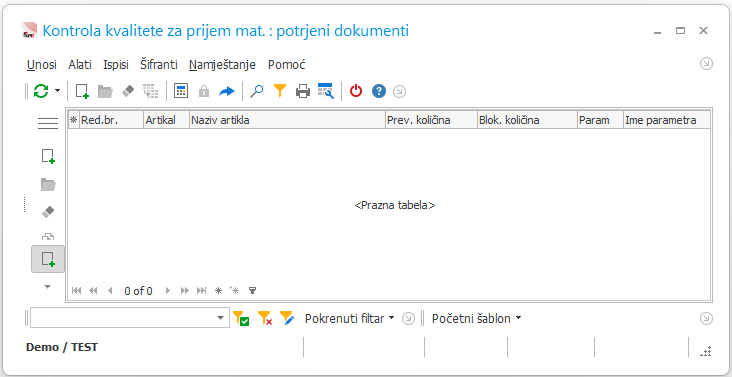
Task: Click the hamburger lines icon in side panel
Action: tap(48, 124)
